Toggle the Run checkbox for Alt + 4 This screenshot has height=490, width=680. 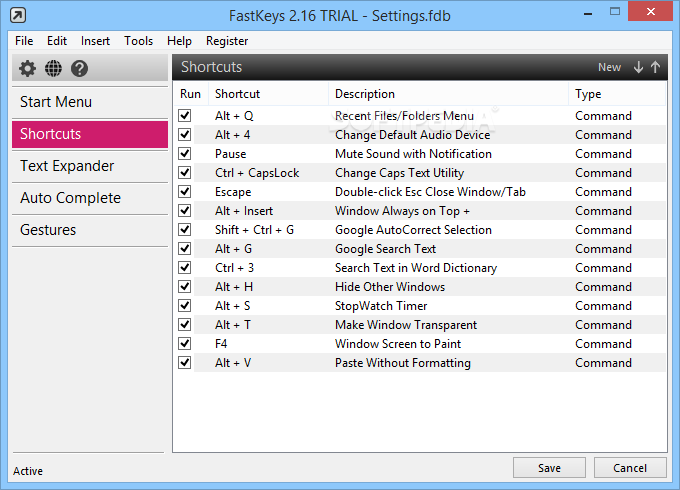point(185,134)
